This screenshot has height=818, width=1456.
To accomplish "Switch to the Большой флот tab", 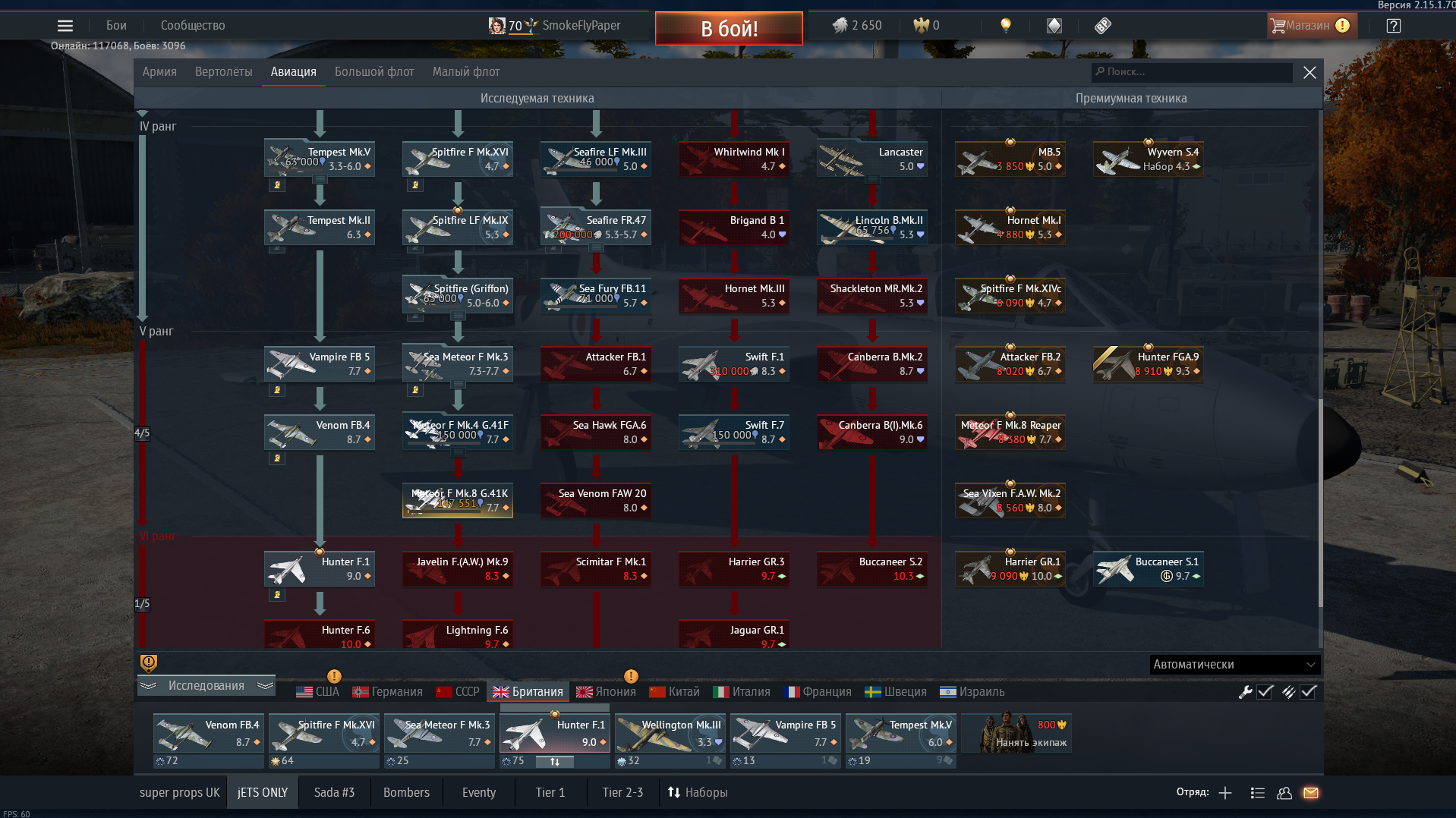I will [x=374, y=71].
